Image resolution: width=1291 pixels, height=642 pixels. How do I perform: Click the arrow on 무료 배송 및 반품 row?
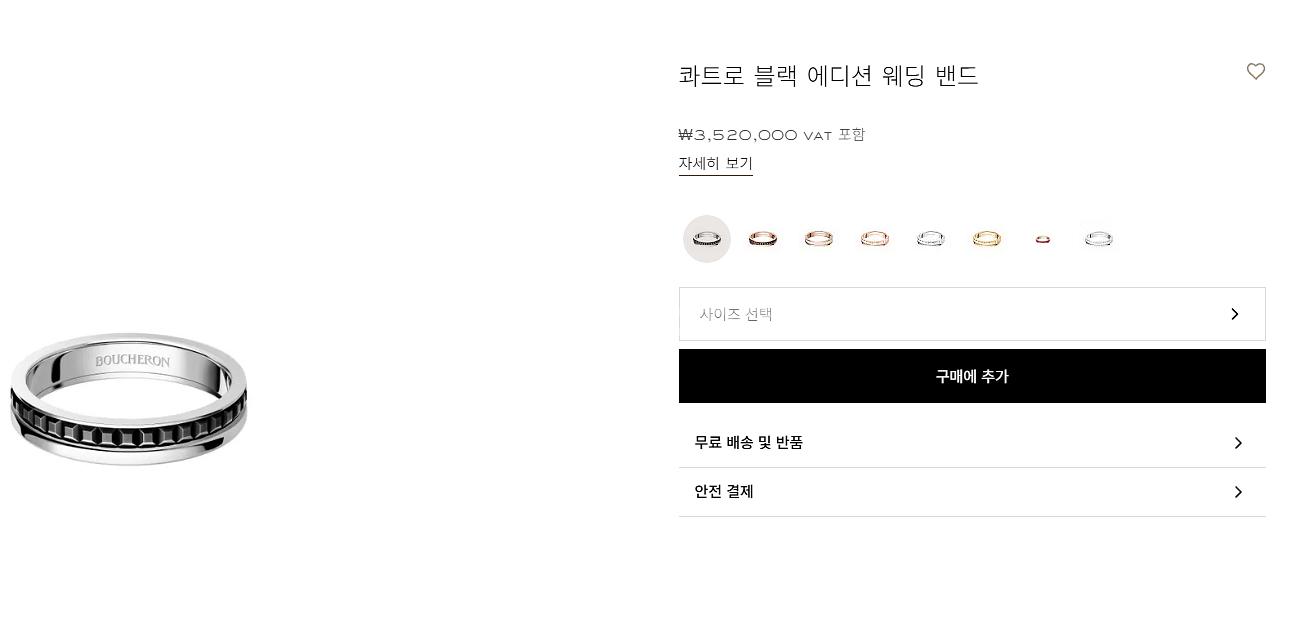(x=1238, y=443)
